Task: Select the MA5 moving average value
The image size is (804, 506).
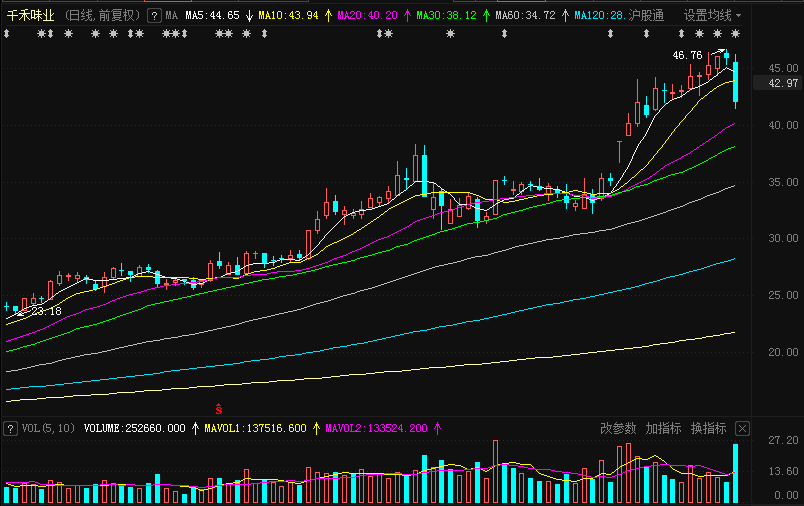Action: click(x=212, y=16)
